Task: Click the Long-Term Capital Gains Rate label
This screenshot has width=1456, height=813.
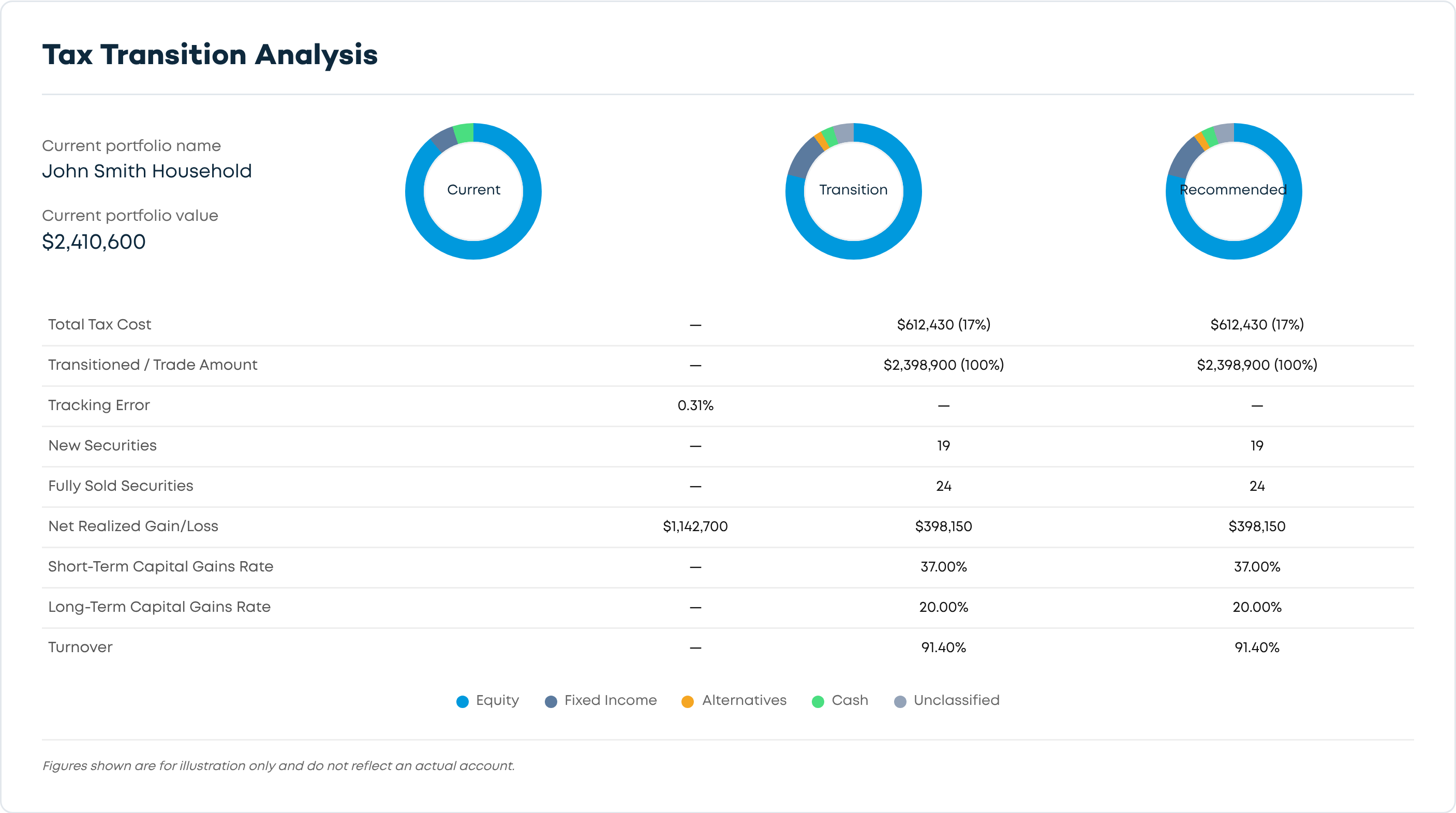Action: pyautogui.click(x=159, y=606)
